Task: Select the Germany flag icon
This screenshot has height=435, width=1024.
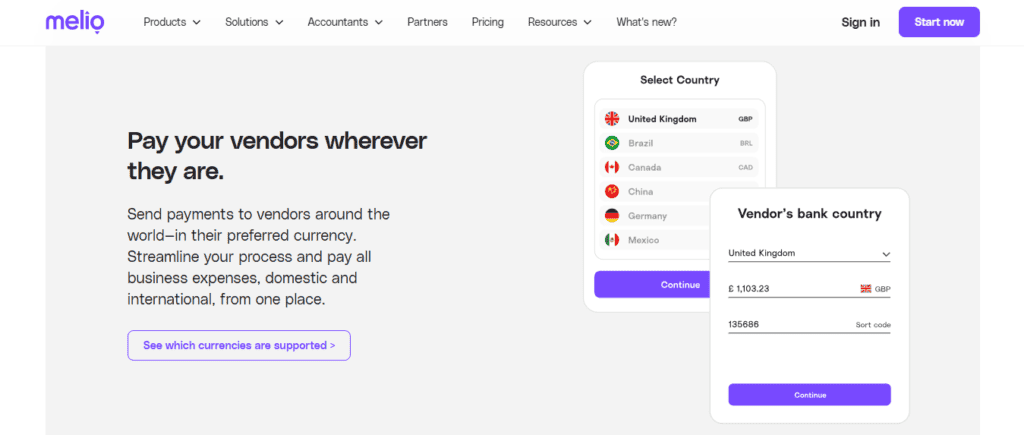Action: (x=612, y=216)
